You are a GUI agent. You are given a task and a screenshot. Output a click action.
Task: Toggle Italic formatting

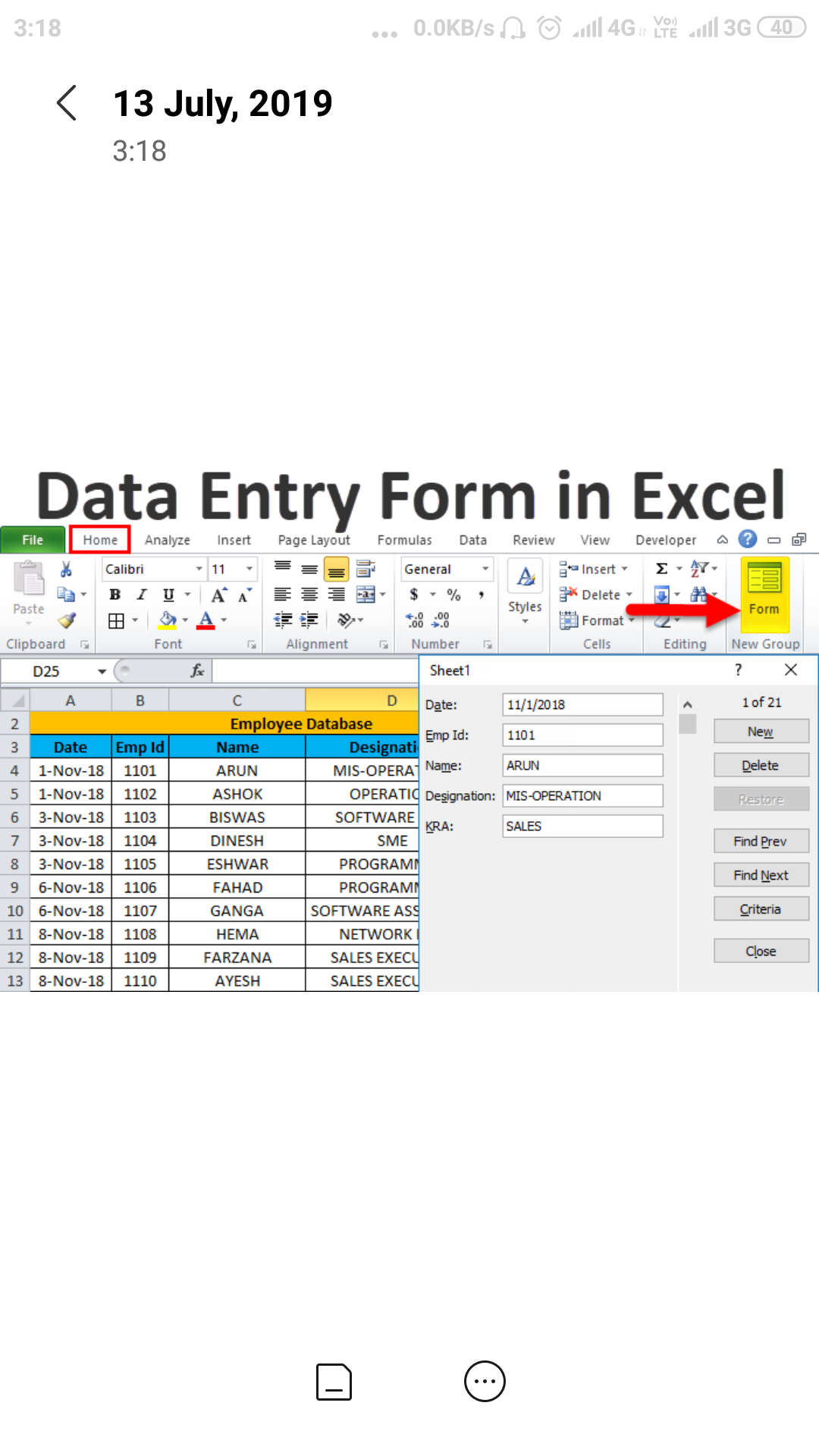(141, 595)
